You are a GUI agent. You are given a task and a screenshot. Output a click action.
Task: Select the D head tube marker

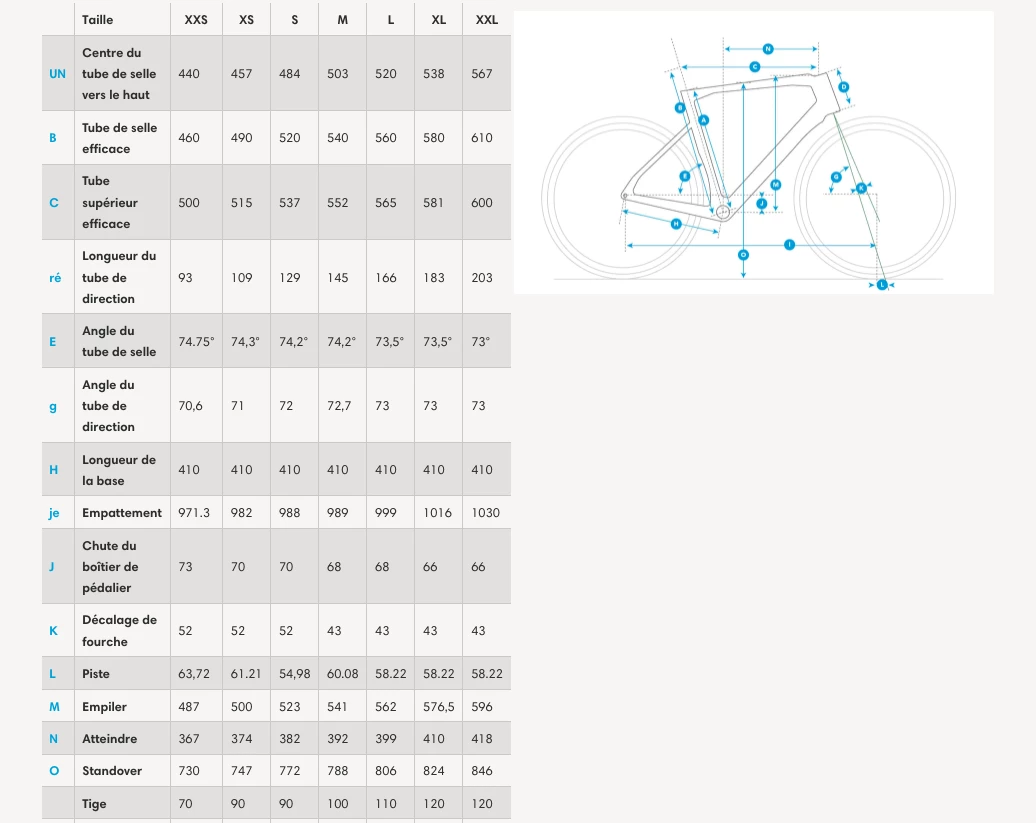pyautogui.click(x=844, y=87)
